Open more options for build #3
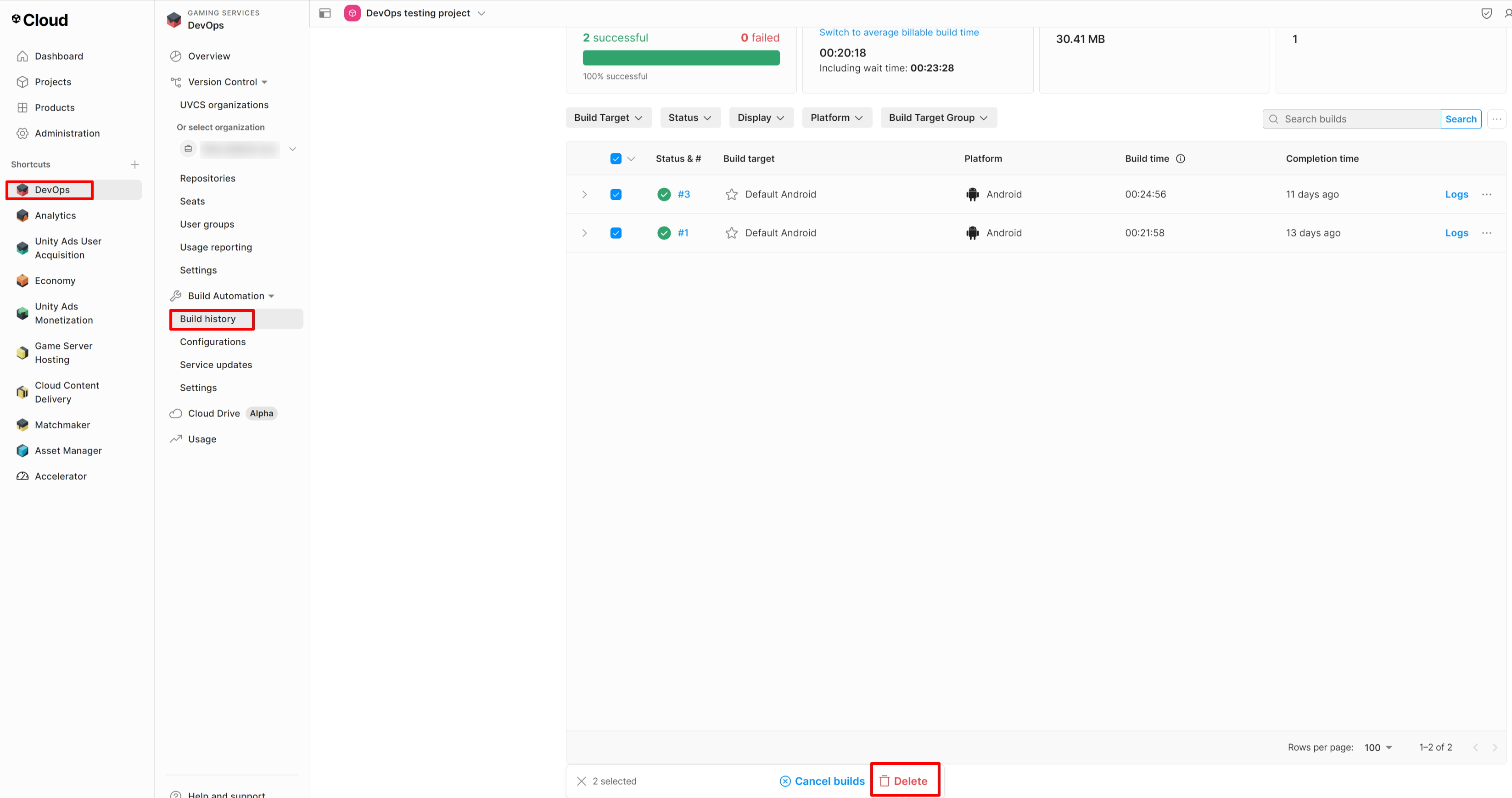This screenshot has height=798, width=1512. point(1486,194)
